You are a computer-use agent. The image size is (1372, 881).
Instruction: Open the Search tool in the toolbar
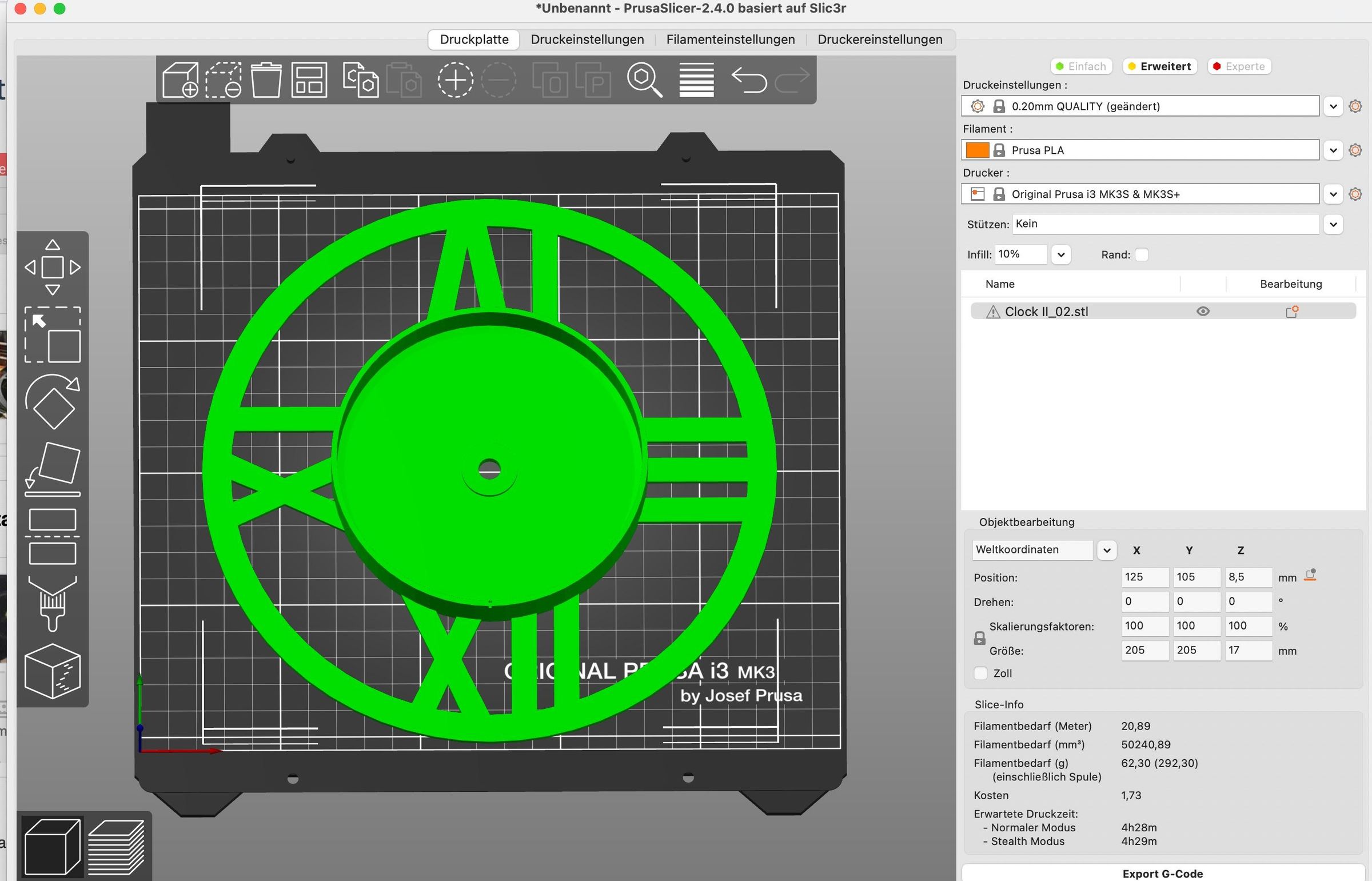point(644,80)
